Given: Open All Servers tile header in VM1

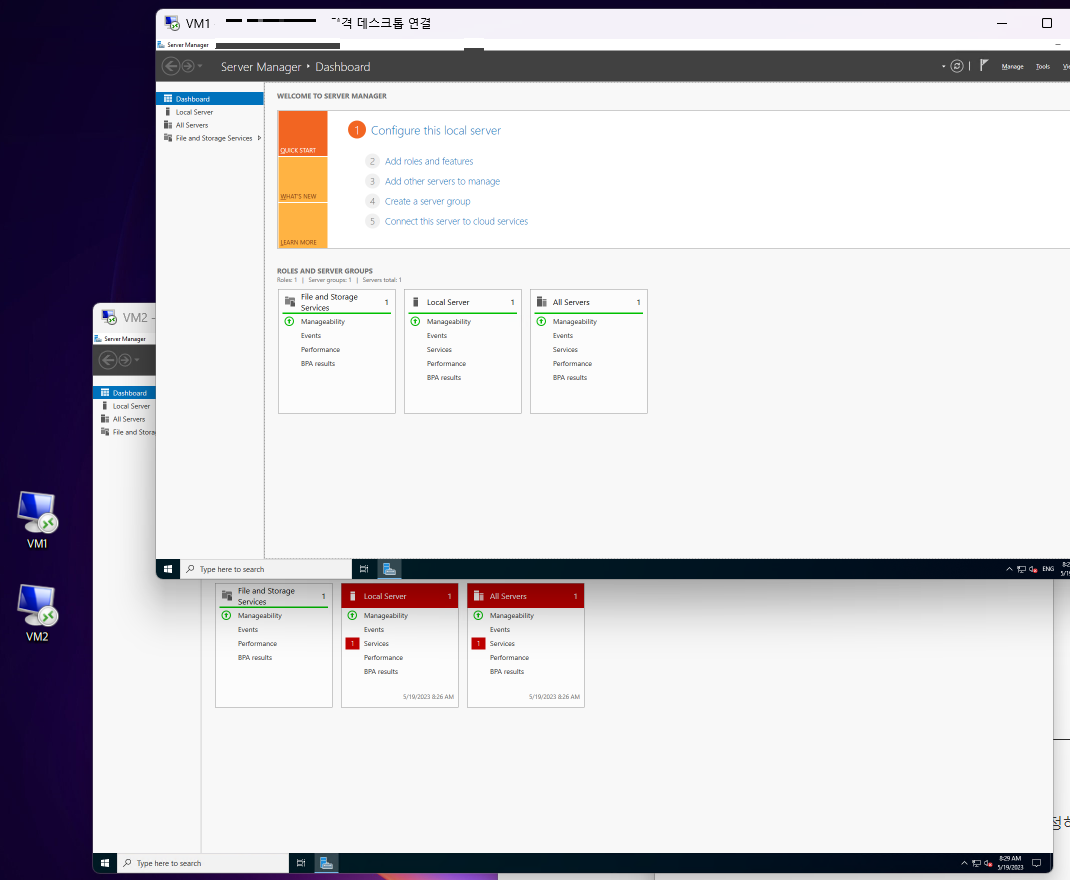Looking at the screenshot, I should [589, 302].
